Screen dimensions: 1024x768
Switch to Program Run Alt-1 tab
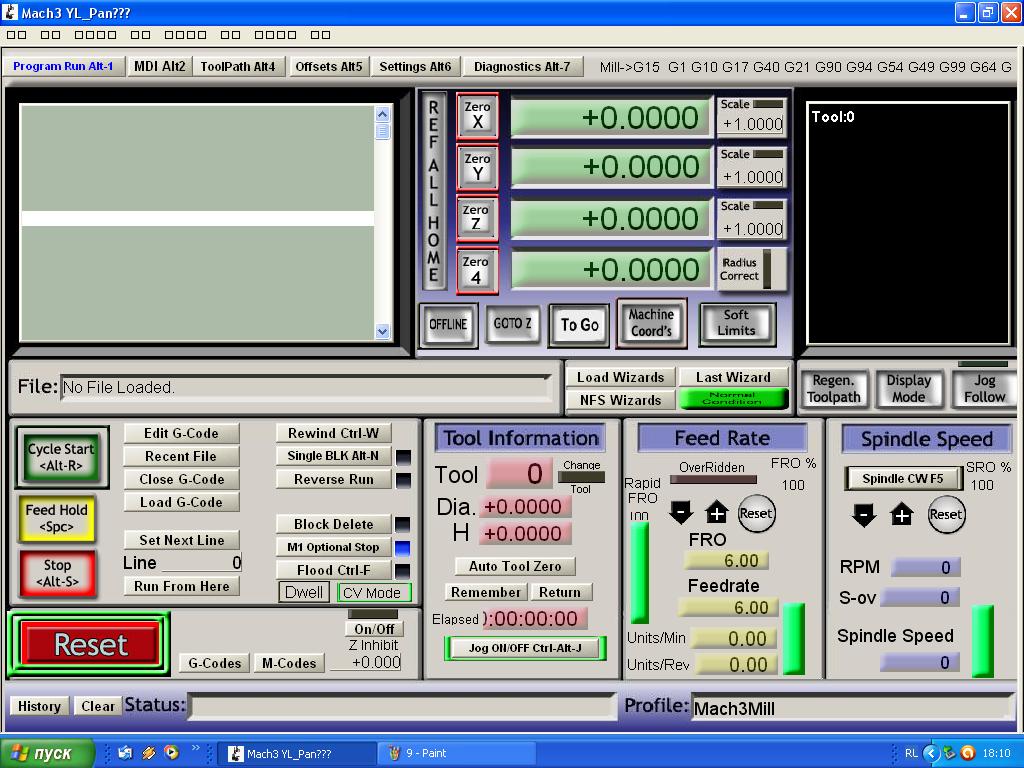[63, 66]
